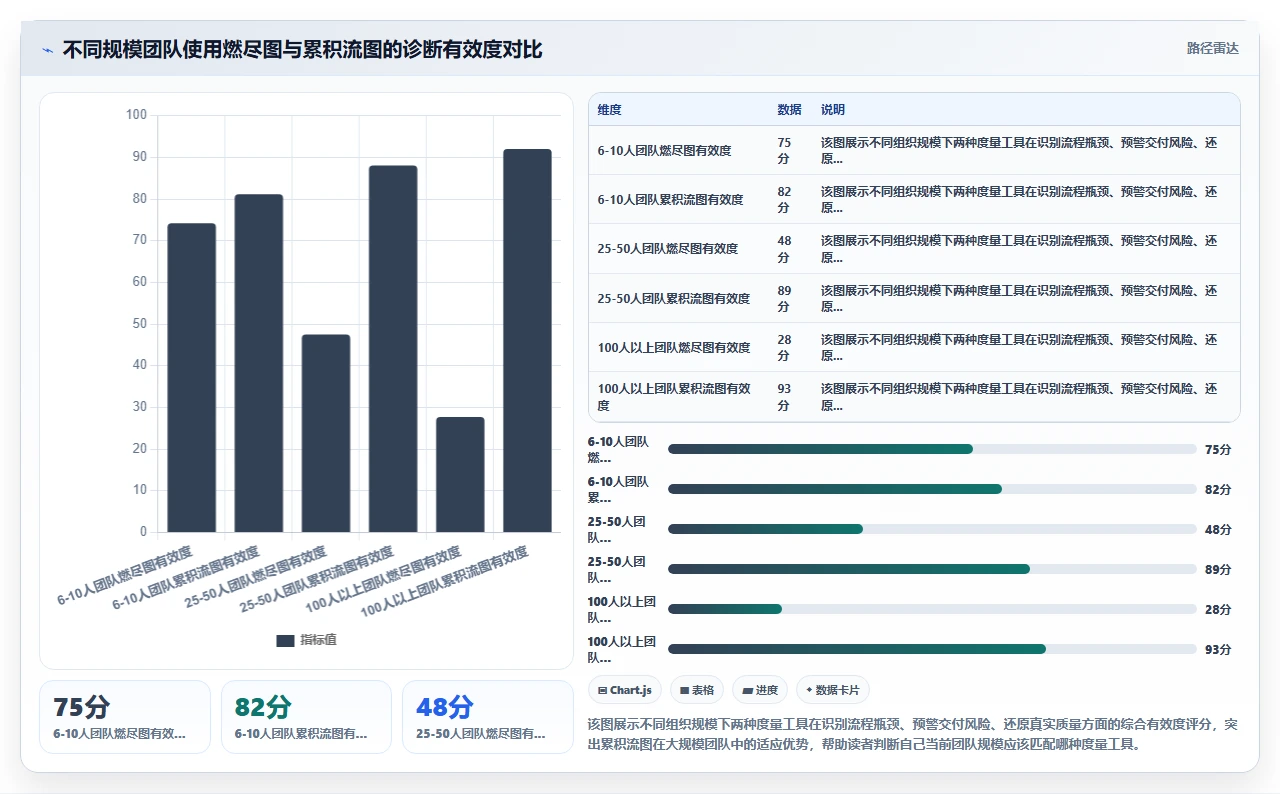Open the 75分 data card
This screenshot has height=794, width=1280.
click(x=125, y=717)
